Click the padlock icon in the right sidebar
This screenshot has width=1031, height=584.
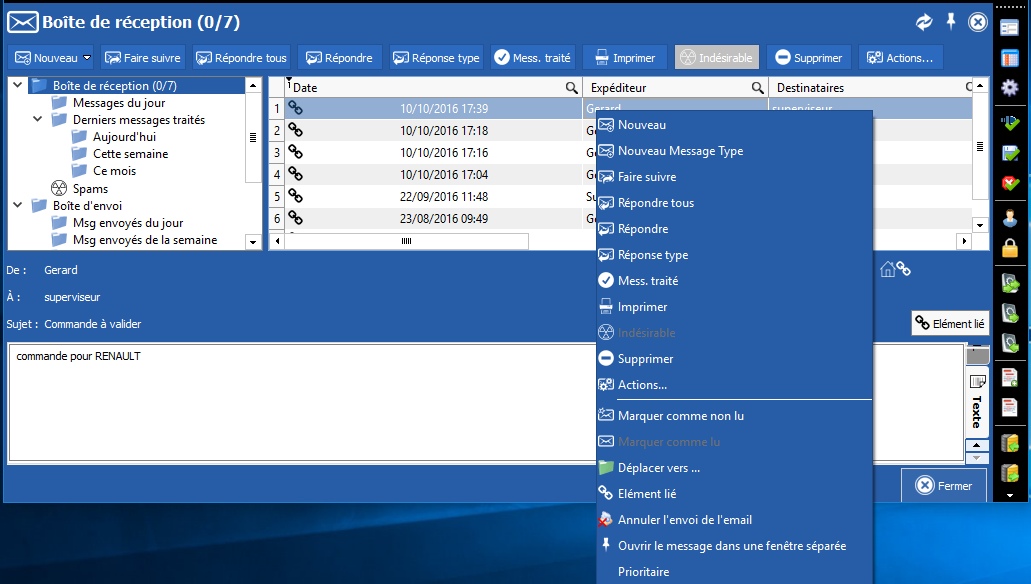point(1009,248)
